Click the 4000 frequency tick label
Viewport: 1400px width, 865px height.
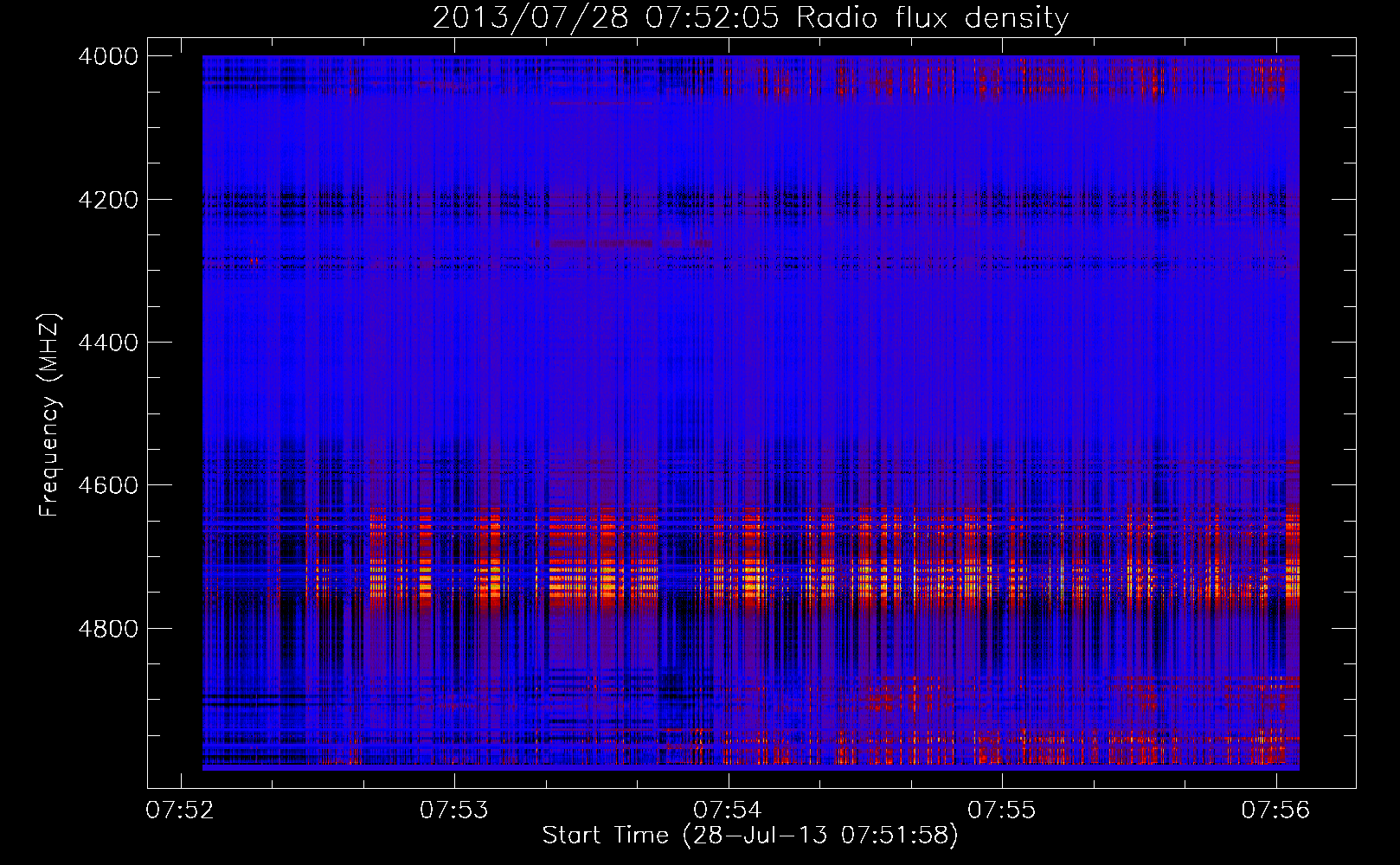108,56
